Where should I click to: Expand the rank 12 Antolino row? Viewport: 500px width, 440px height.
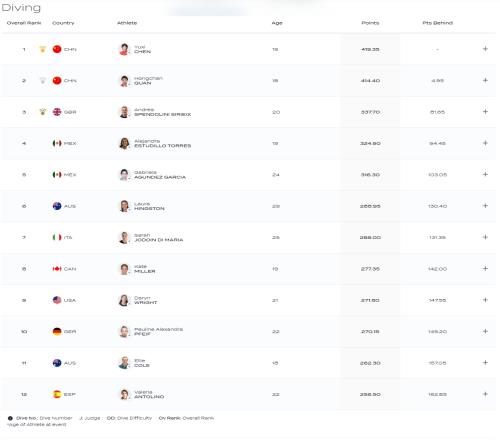485,394
